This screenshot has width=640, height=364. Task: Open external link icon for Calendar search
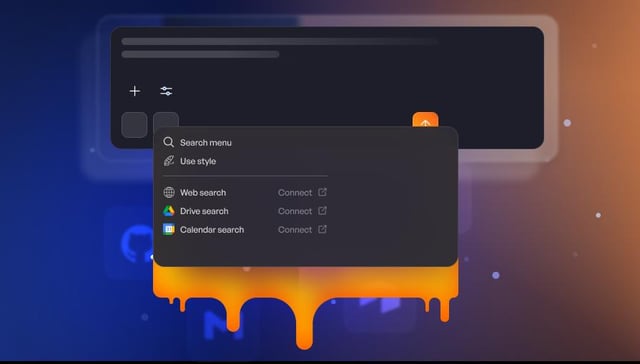[x=322, y=229]
